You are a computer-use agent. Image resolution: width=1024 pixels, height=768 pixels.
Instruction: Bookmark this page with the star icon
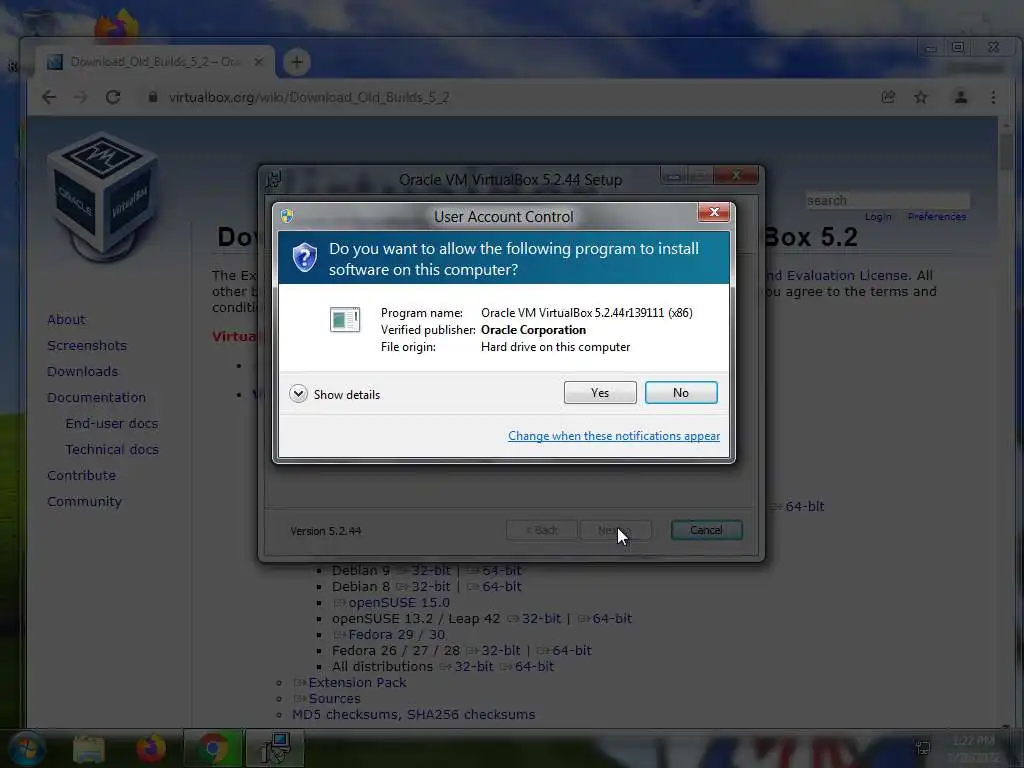click(921, 97)
